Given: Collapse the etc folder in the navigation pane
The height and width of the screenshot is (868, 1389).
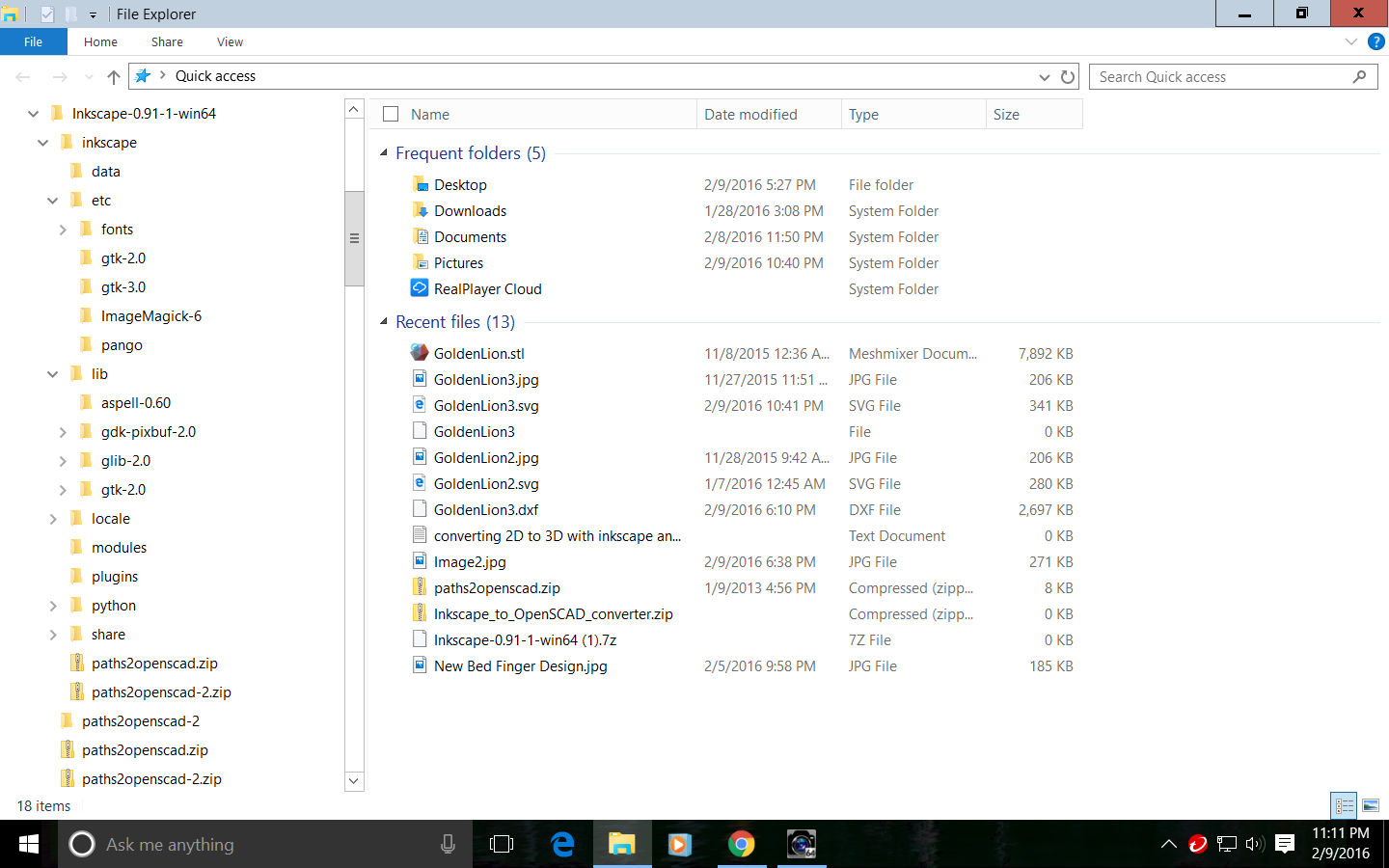Looking at the screenshot, I should pos(52,200).
